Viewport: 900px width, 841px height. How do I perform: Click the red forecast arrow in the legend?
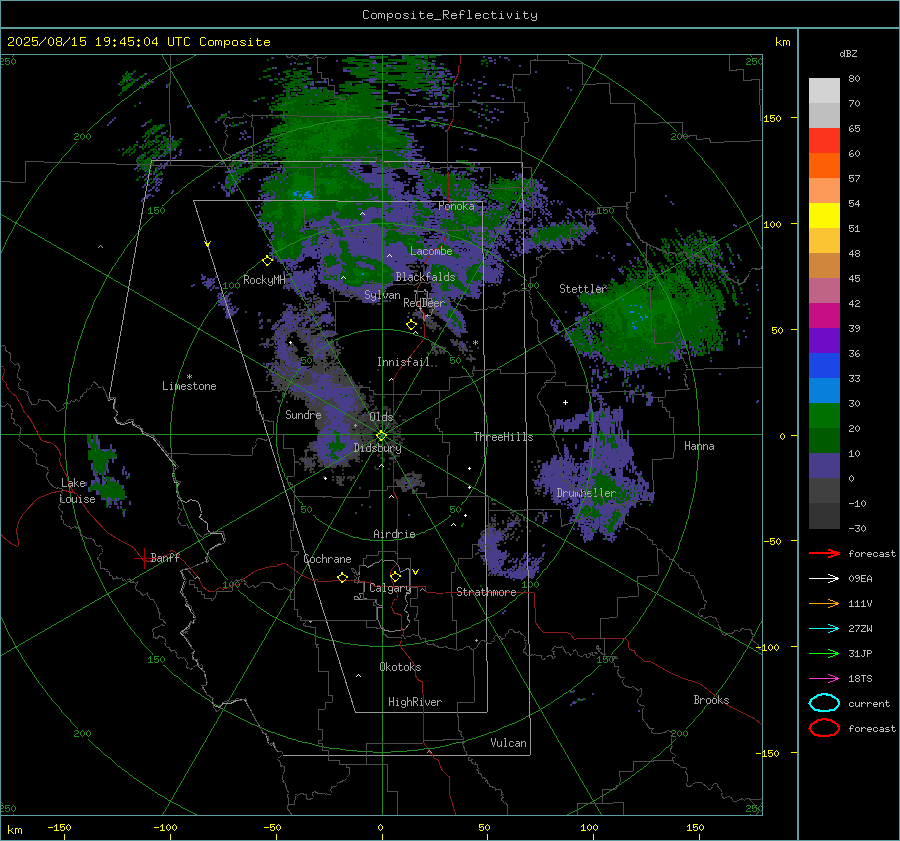(824, 553)
